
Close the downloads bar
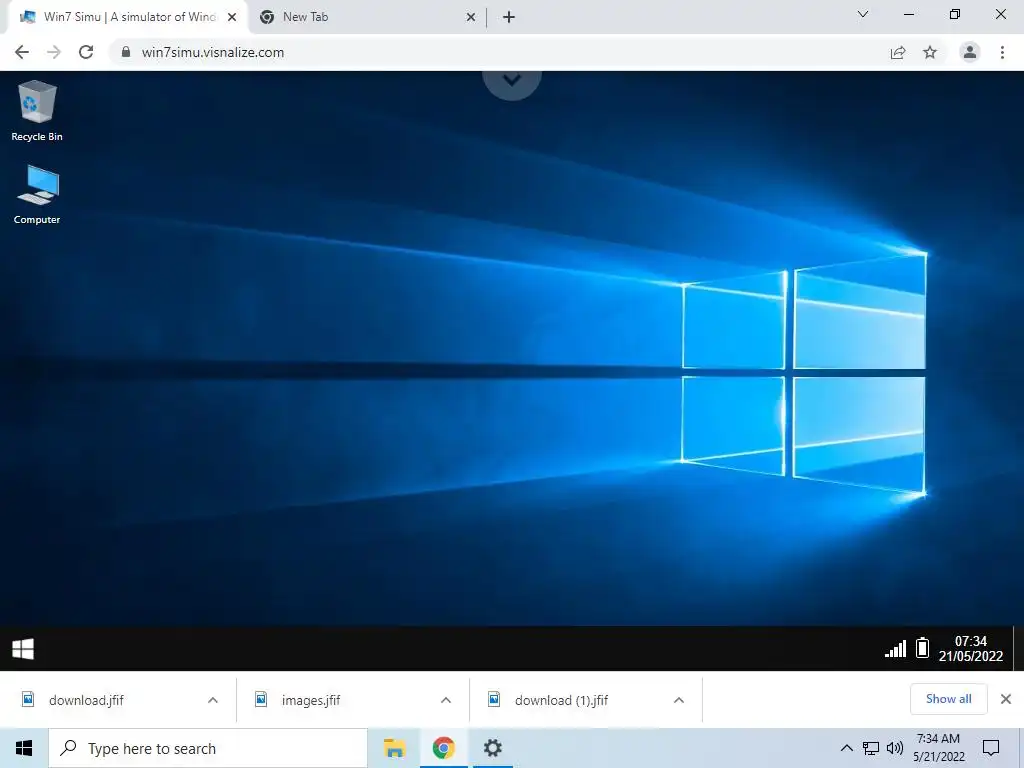1006,699
